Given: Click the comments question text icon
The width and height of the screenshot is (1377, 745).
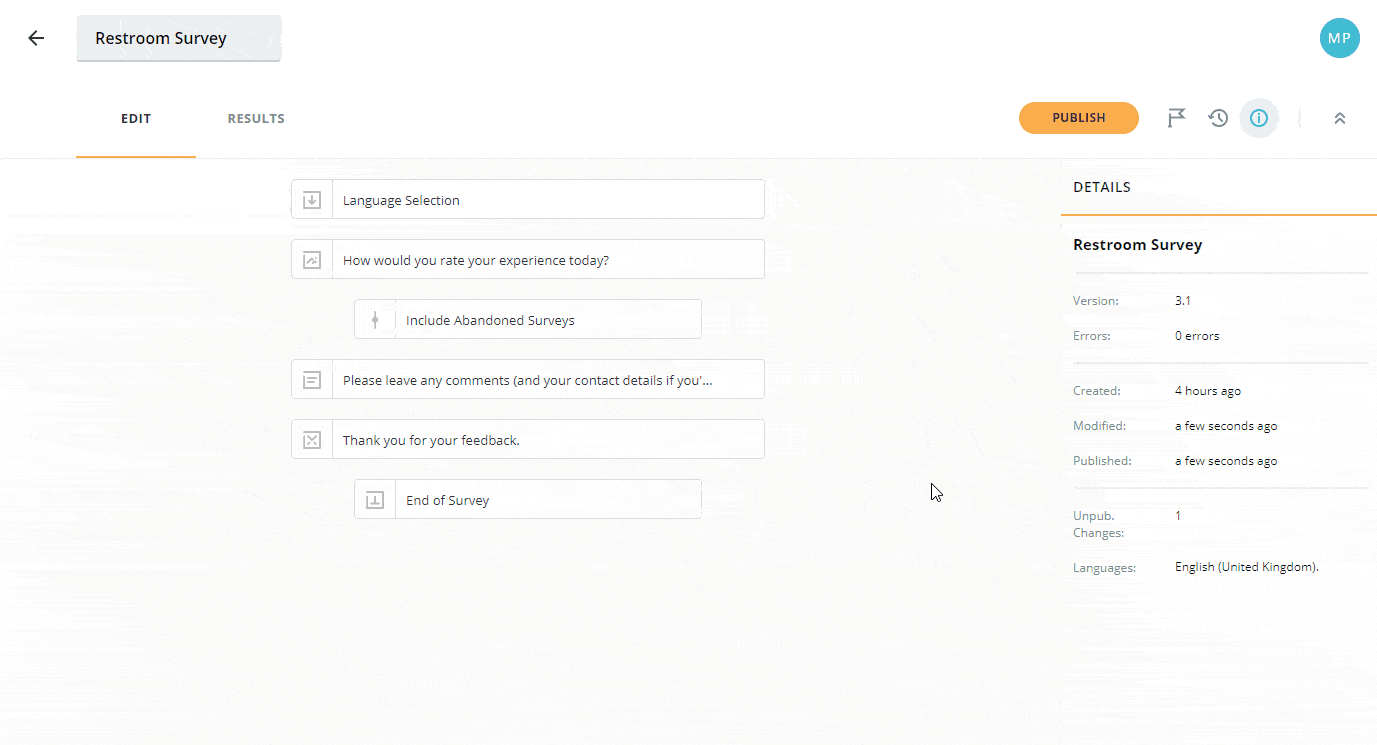Looking at the screenshot, I should 312,380.
